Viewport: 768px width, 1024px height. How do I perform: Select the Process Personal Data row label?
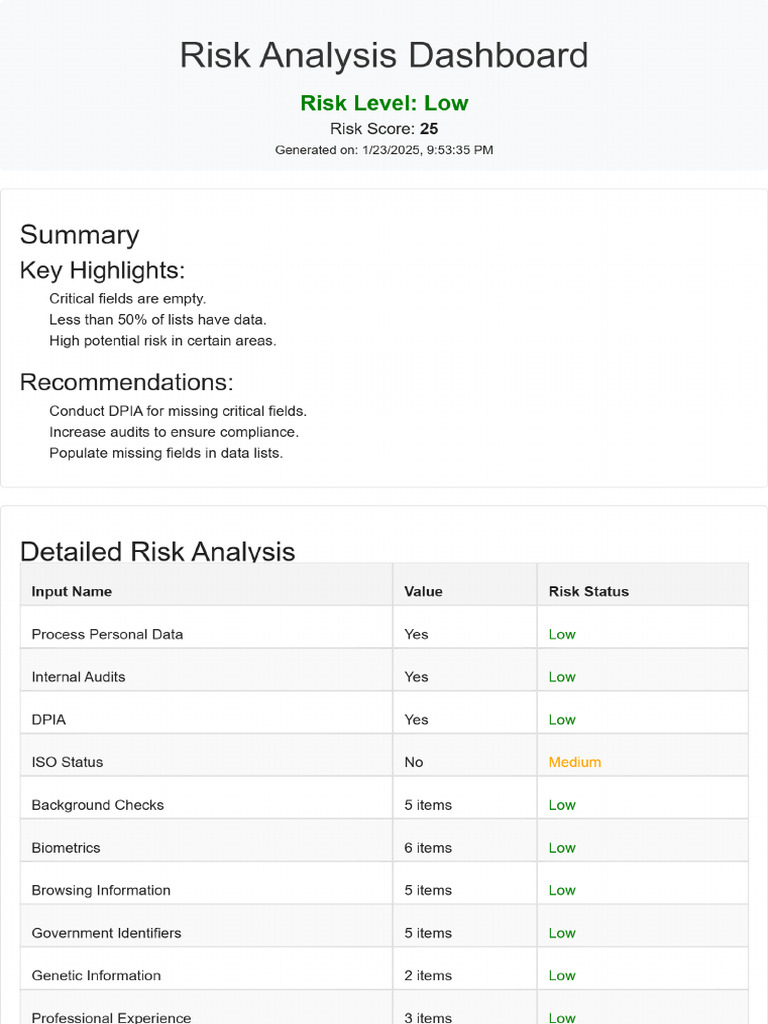(107, 634)
